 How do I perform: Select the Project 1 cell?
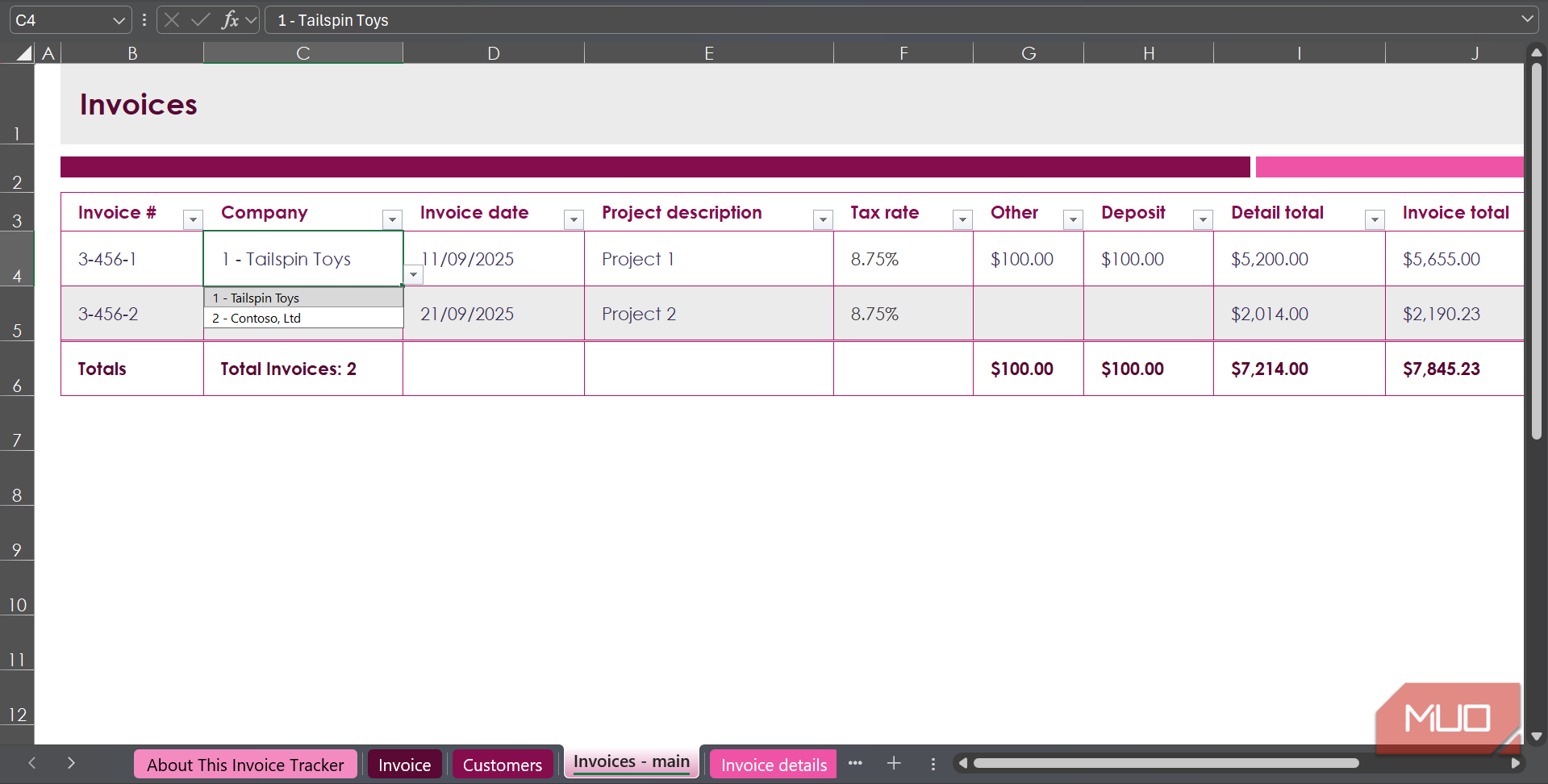tap(709, 259)
